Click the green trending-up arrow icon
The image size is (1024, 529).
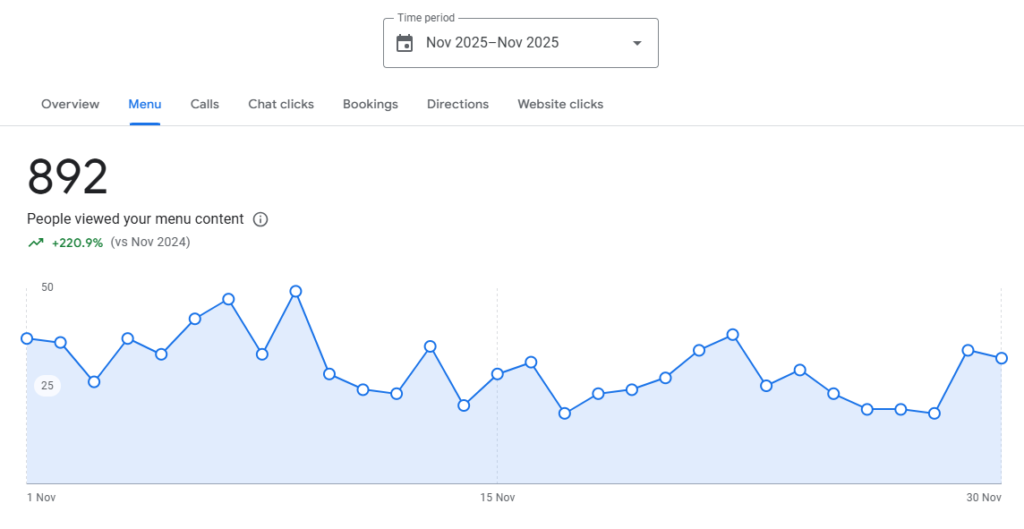pyautogui.click(x=35, y=243)
